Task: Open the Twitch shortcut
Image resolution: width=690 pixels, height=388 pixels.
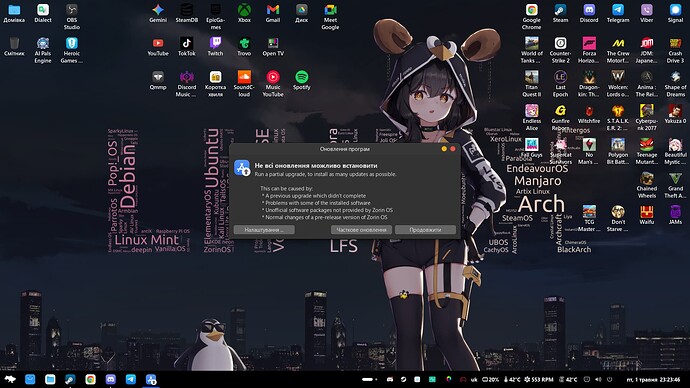Action: (x=215, y=47)
